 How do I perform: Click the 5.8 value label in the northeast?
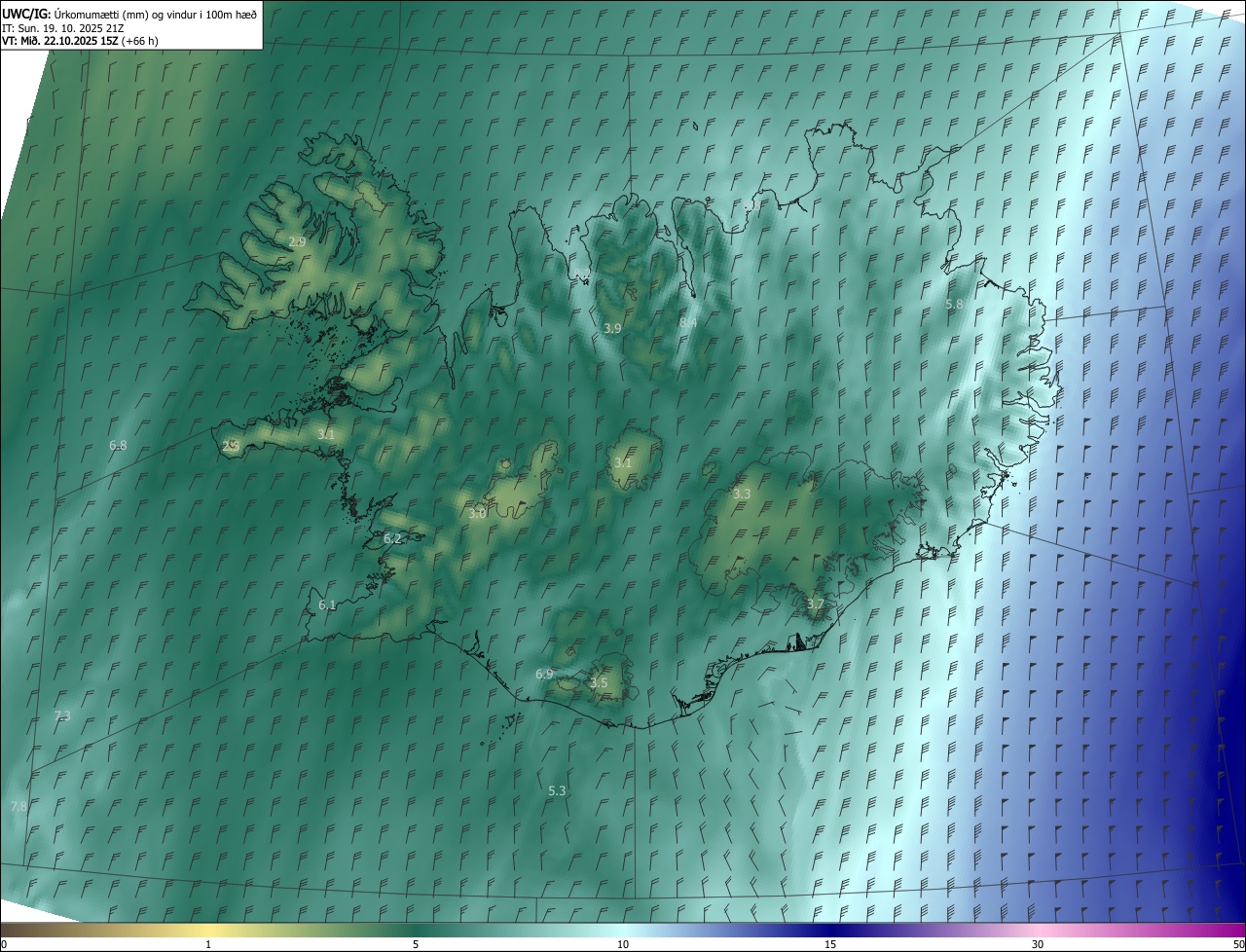955,305
